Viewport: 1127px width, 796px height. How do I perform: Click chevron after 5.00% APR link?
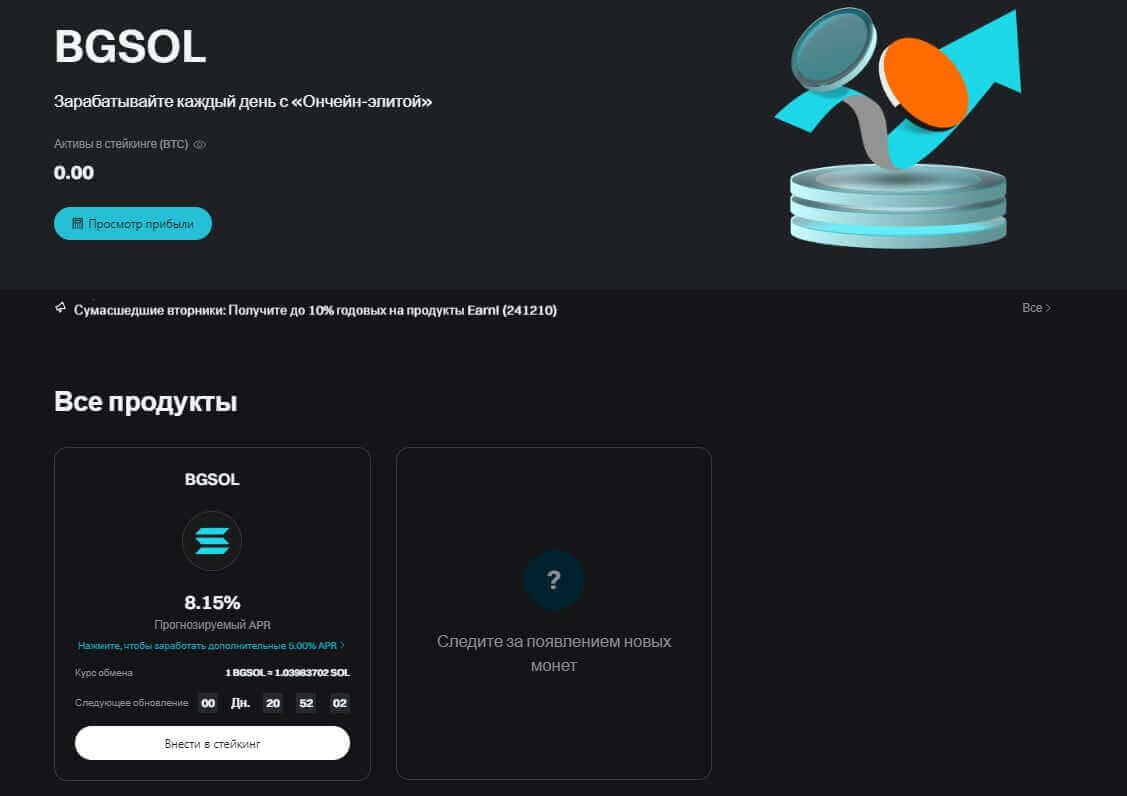click(x=343, y=646)
